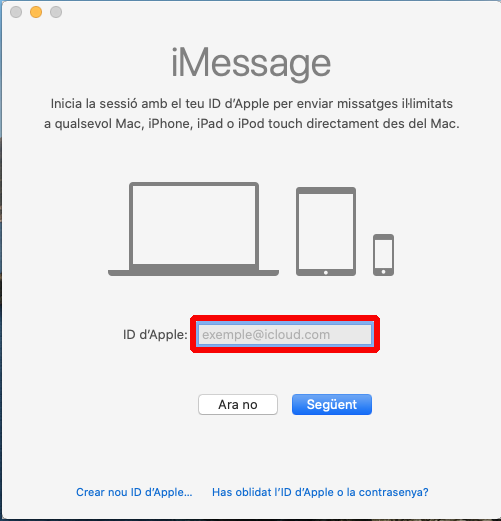501x521 pixels.
Task: Click the blue Següent button
Action: point(332,404)
